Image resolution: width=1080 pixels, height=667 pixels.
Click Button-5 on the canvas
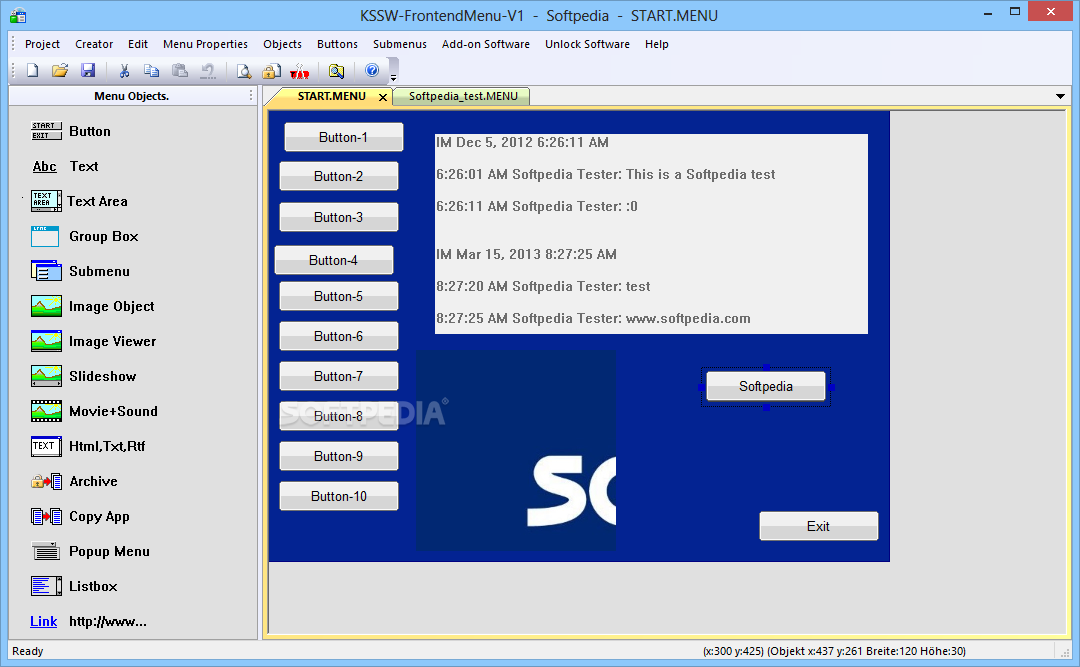(339, 296)
